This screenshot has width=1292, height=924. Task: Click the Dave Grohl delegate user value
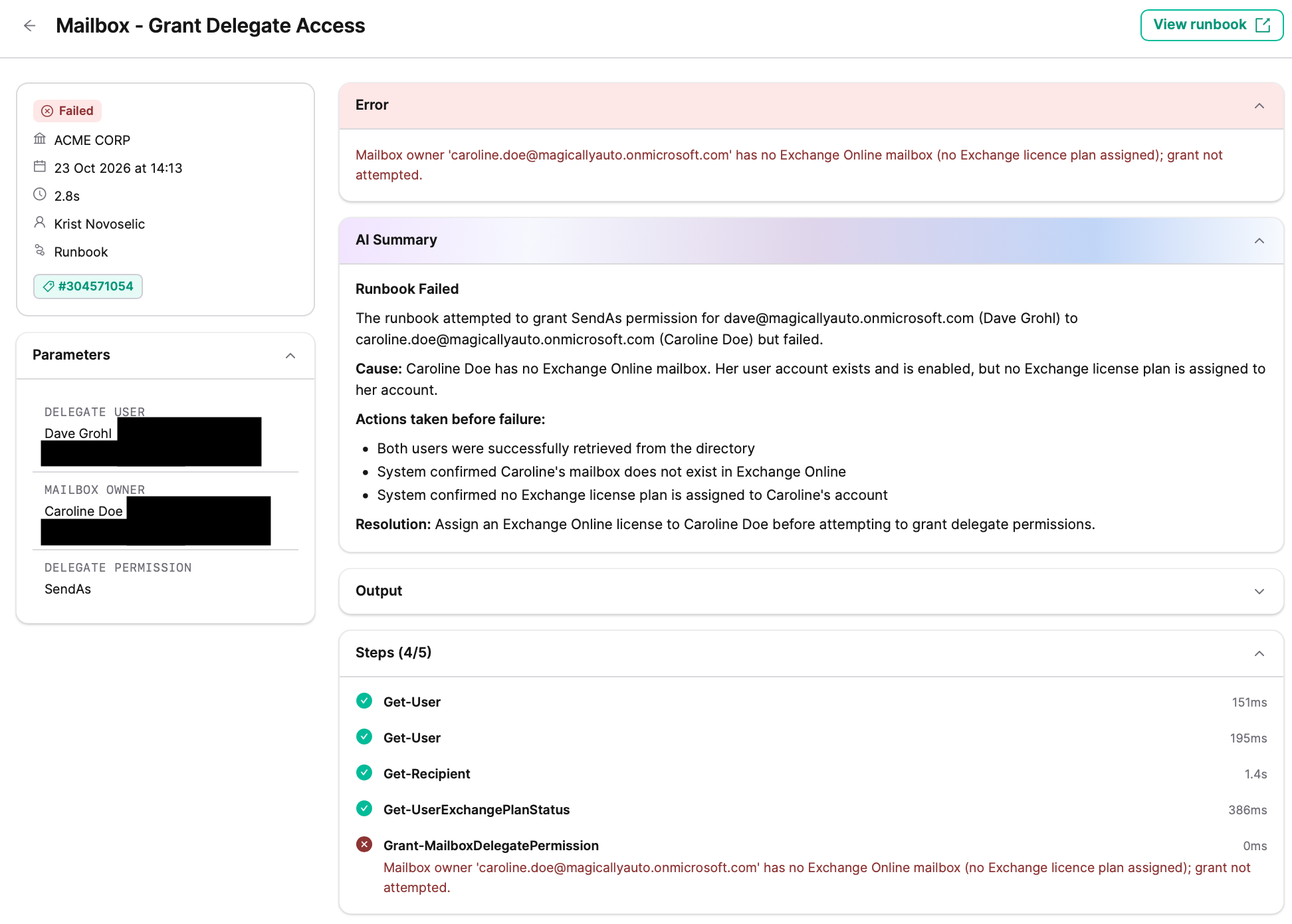[78, 433]
